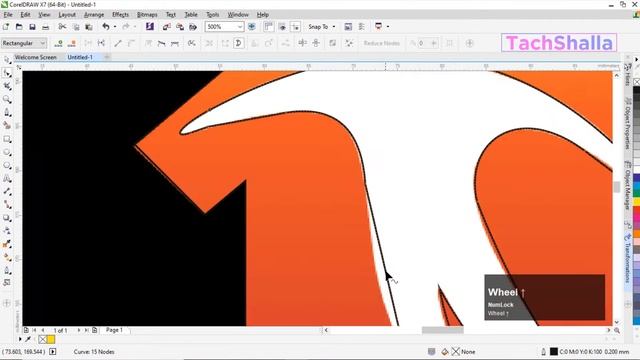The width and height of the screenshot is (640, 360).
Task: Open the Object Properties docker tab
Action: pyautogui.click(x=627, y=123)
